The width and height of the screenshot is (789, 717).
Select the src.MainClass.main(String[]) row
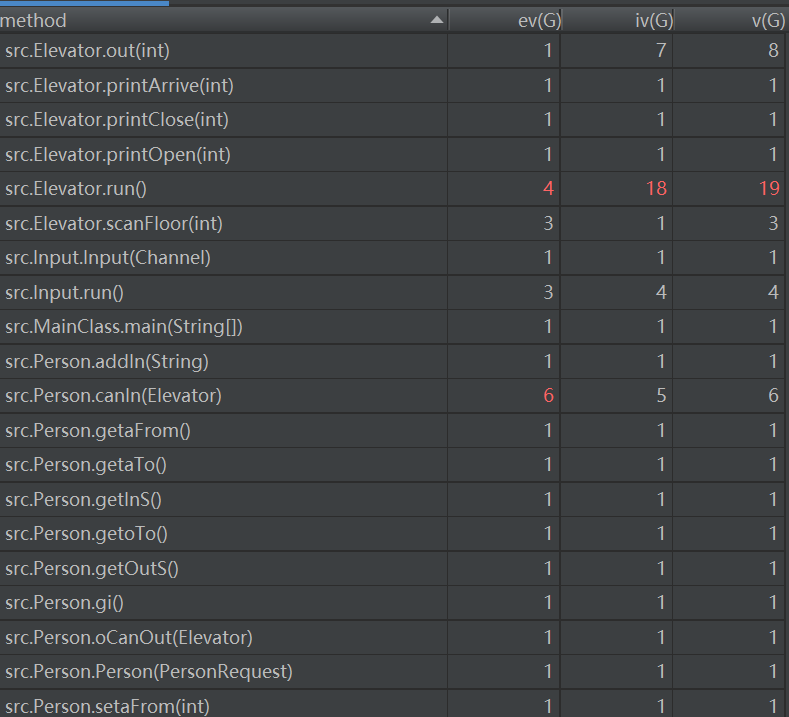[392, 327]
